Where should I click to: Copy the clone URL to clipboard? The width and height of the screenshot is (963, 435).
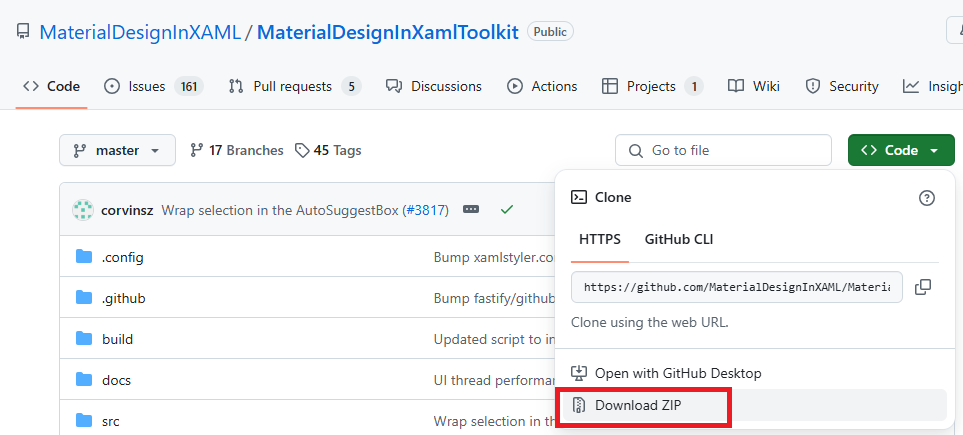[x=922, y=287]
